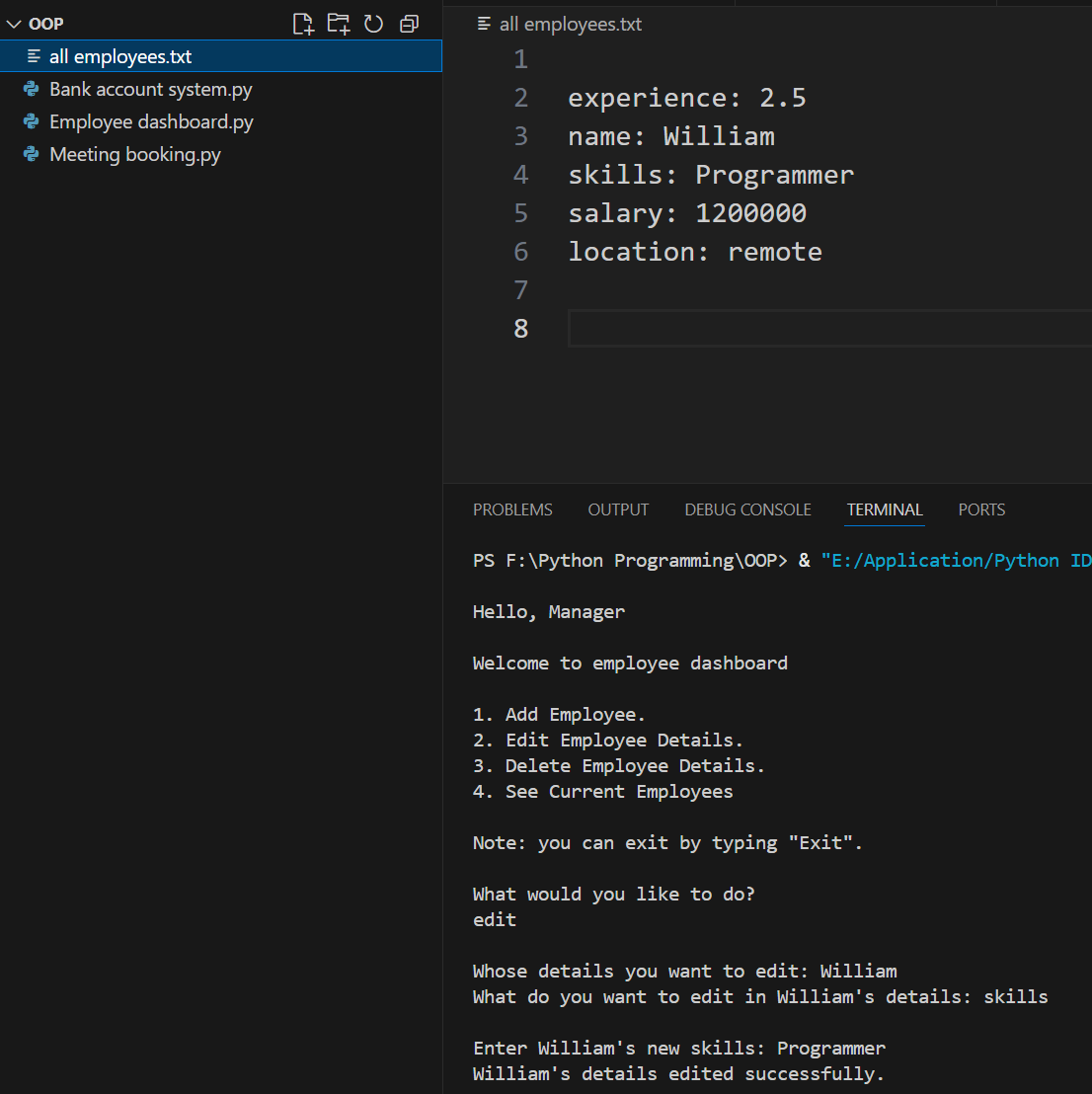Refresh the explorer file list
This screenshot has width=1092, height=1094.
(x=373, y=24)
